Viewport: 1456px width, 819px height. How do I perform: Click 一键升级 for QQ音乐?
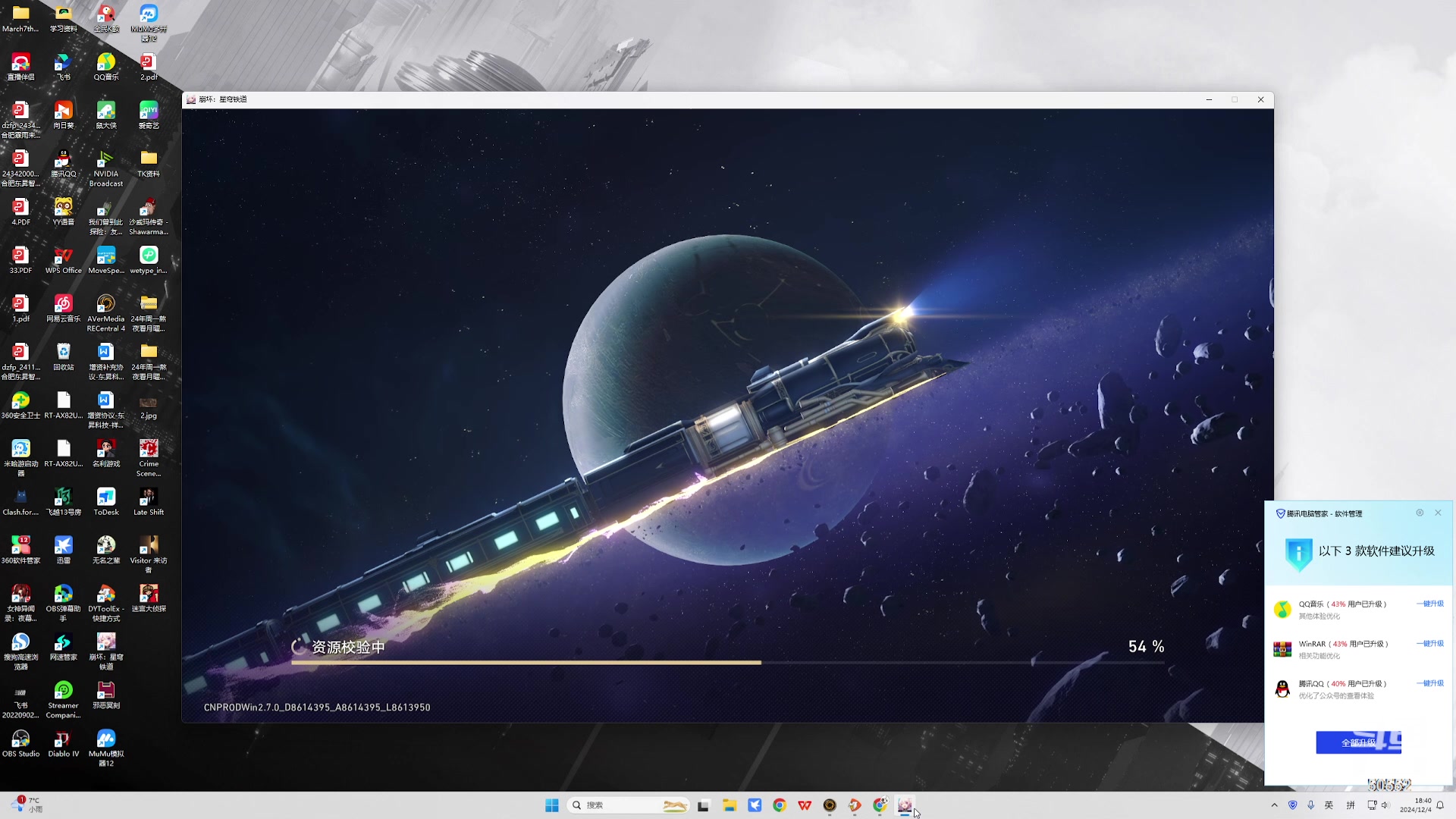(x=1430, y=604)
